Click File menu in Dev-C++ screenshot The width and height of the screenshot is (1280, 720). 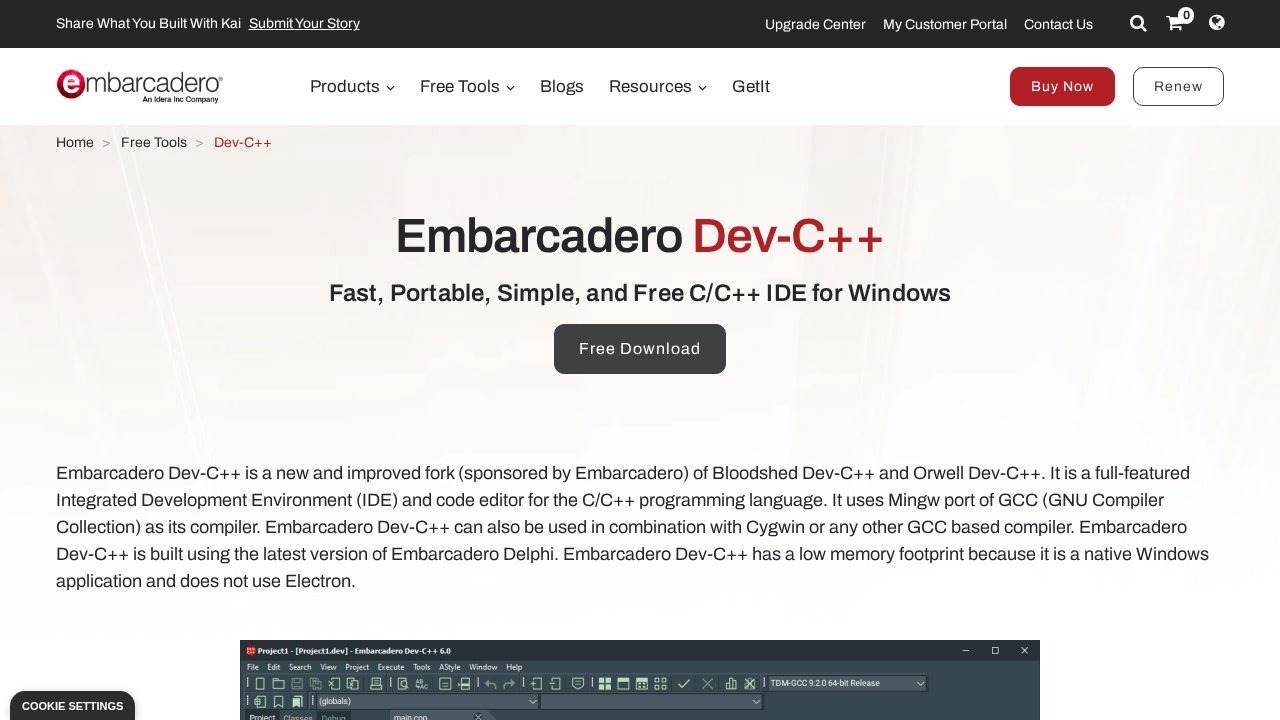(x=253, y=667)
